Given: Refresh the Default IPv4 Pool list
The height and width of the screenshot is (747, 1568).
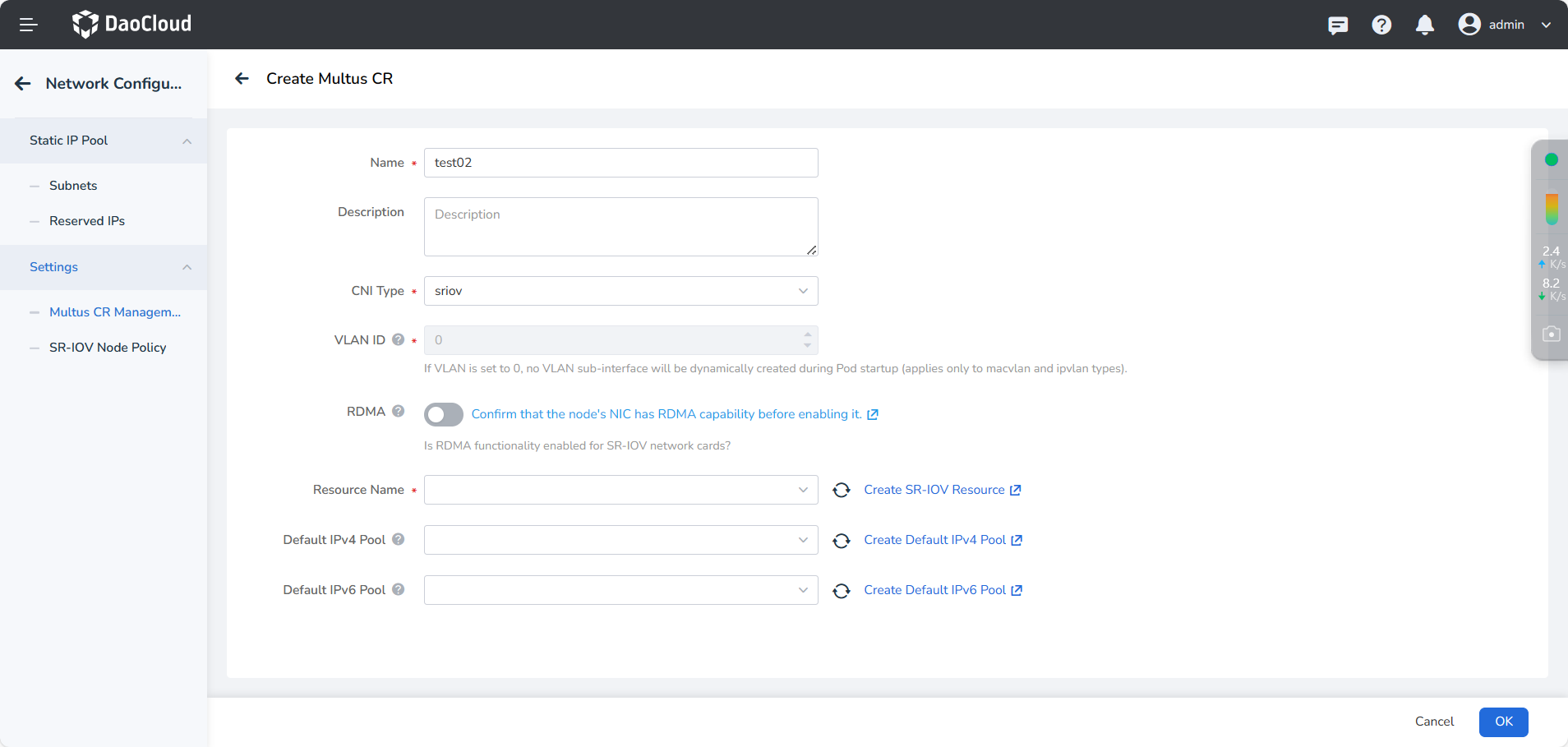Looking at the screenshot, I should coord(841,541).
